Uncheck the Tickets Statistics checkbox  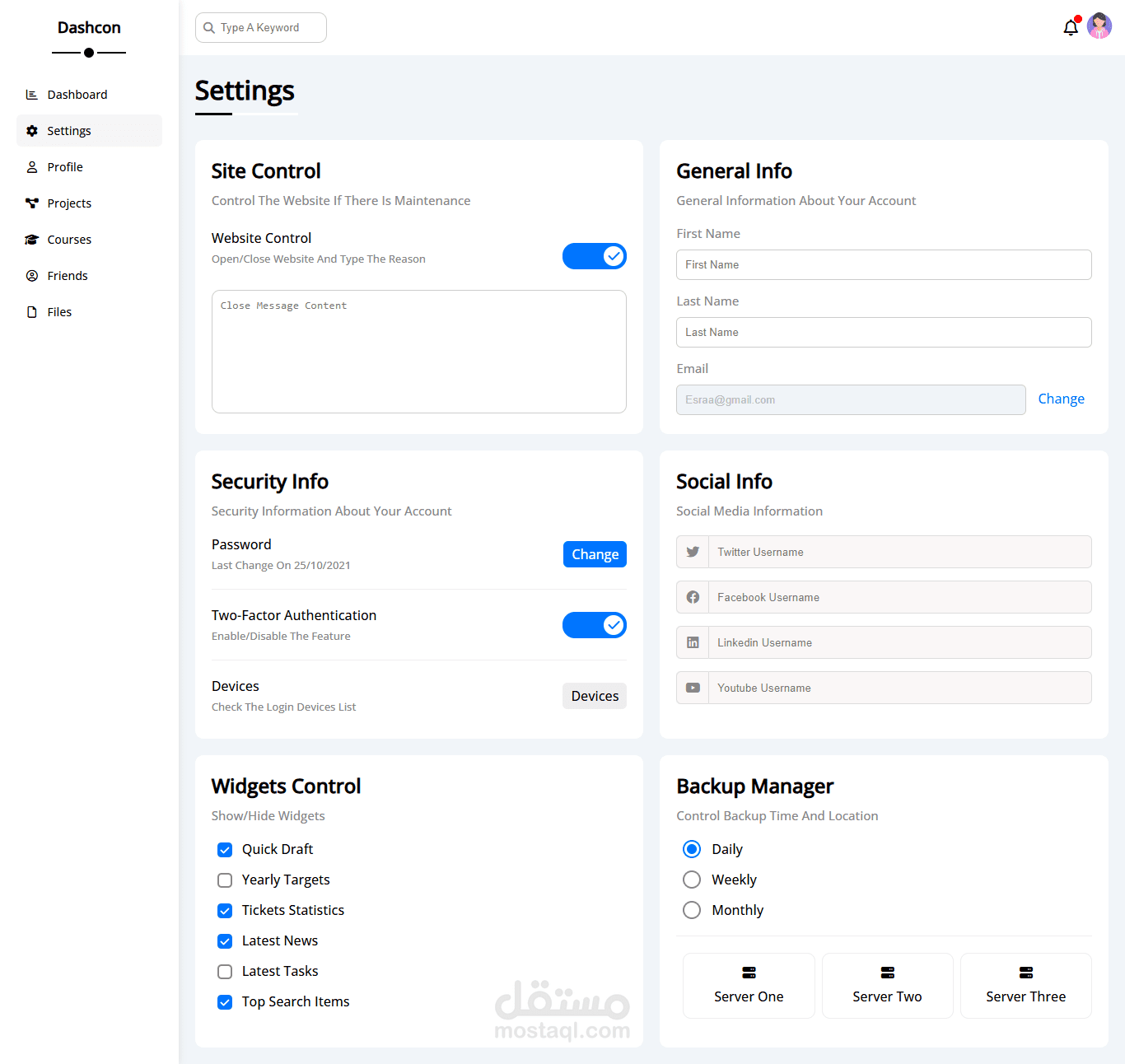pyautogui.click(x=225, y=911)
